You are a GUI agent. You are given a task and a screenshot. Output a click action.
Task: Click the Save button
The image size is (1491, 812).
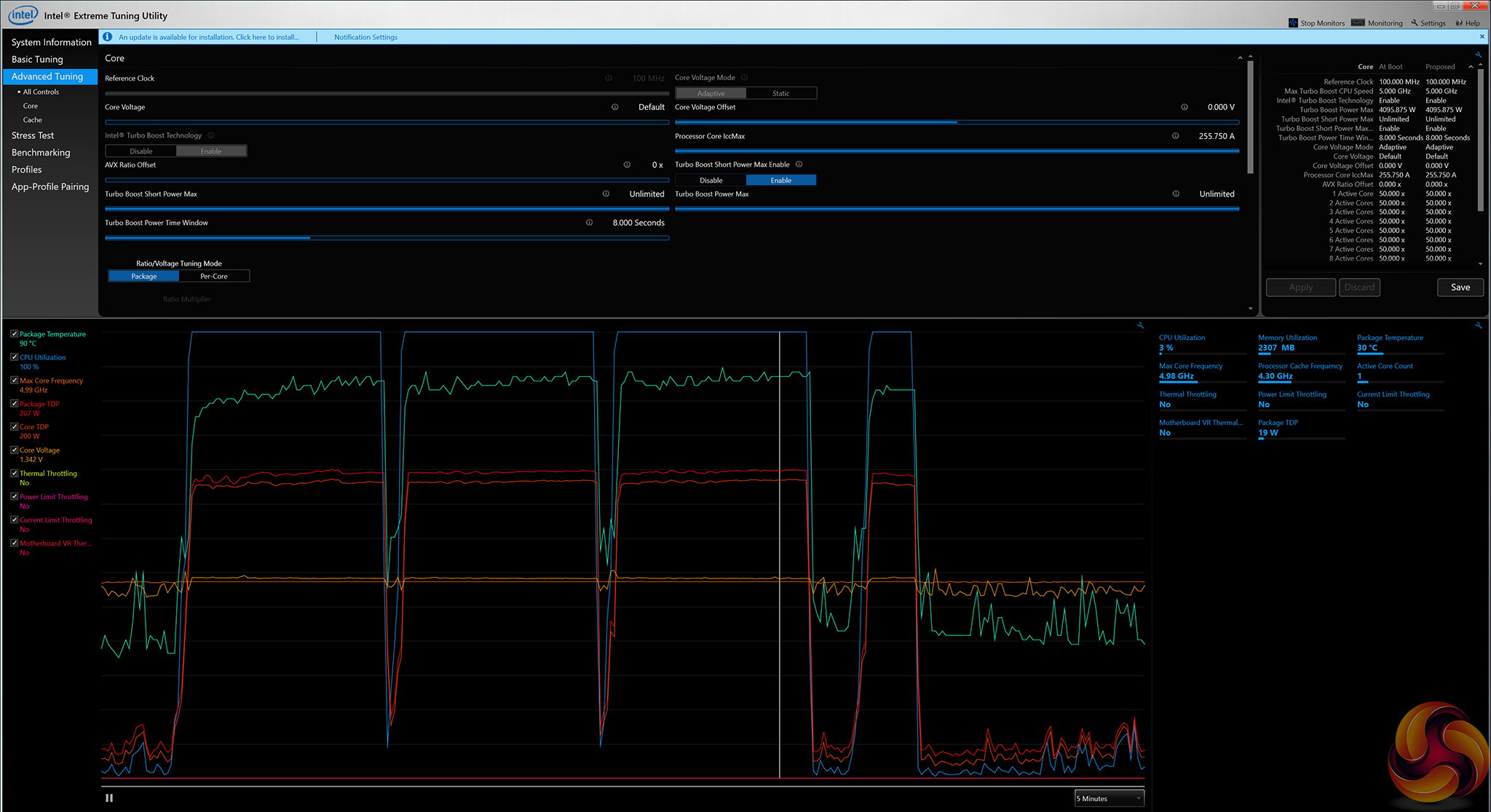[x=1460, y=287]
